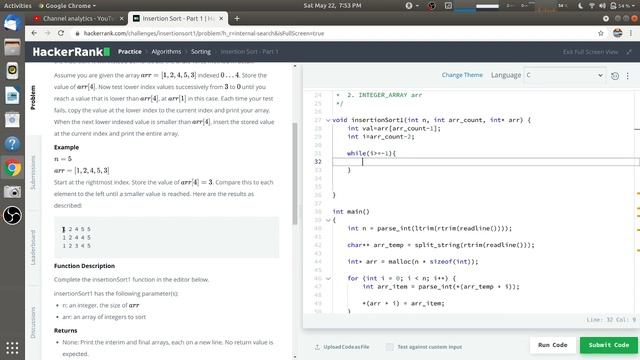Open the Problem side tab
640x360 pixels.
[33, 98]
